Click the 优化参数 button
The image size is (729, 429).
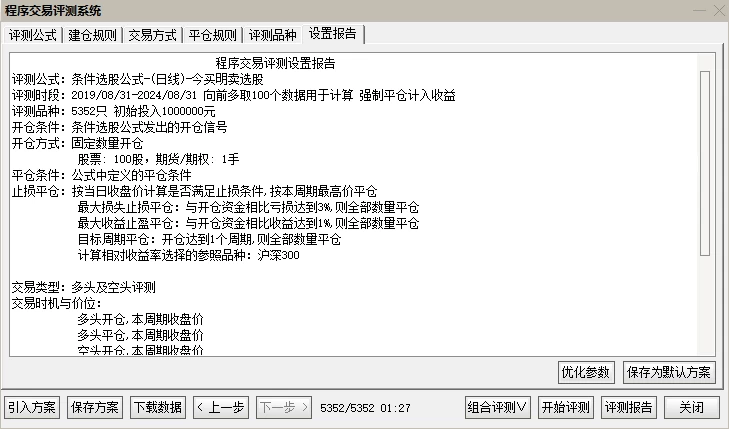coord(586,372)
